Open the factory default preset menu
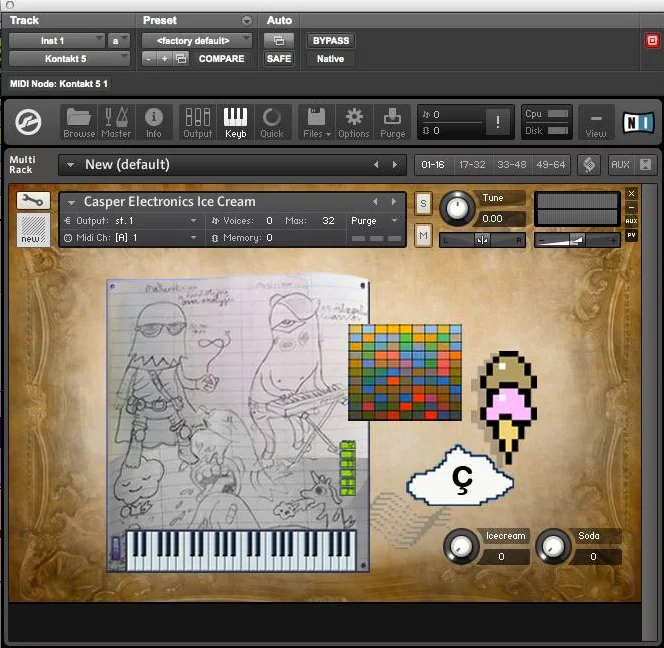 (197, 41)
